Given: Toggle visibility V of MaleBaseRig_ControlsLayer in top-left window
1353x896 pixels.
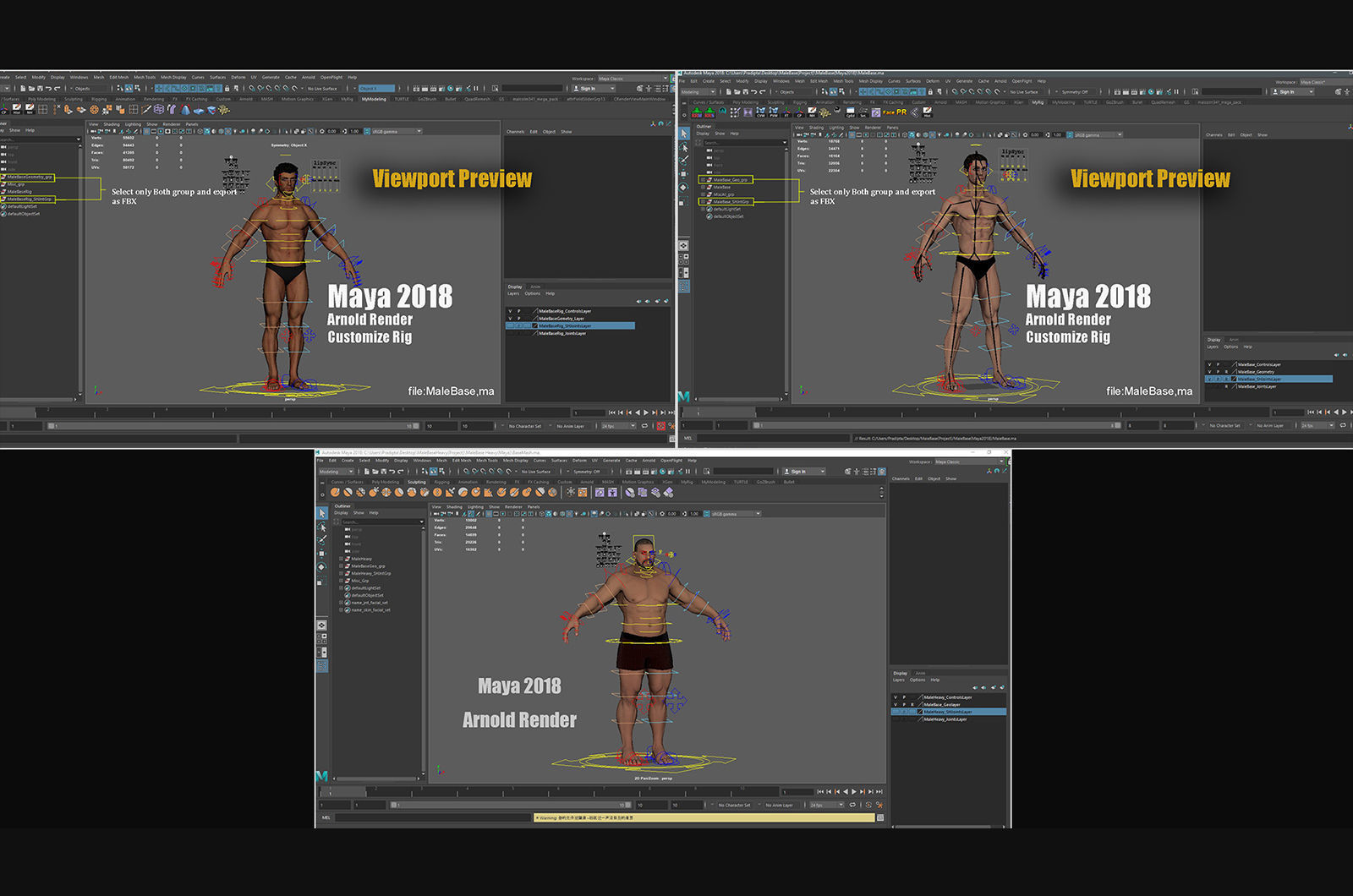Looking at the screenshot, I should [x=510, y=311].
